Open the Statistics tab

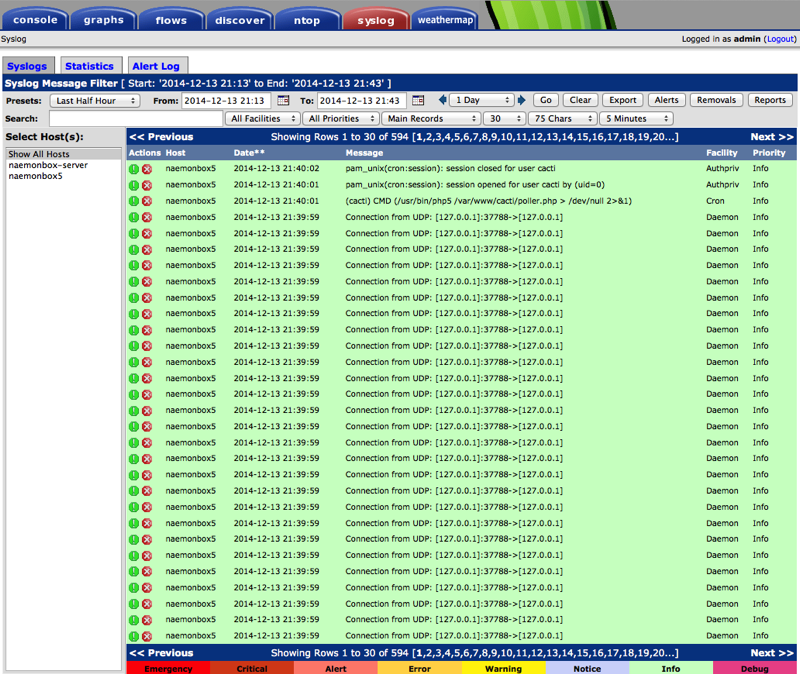pos(90,66)
